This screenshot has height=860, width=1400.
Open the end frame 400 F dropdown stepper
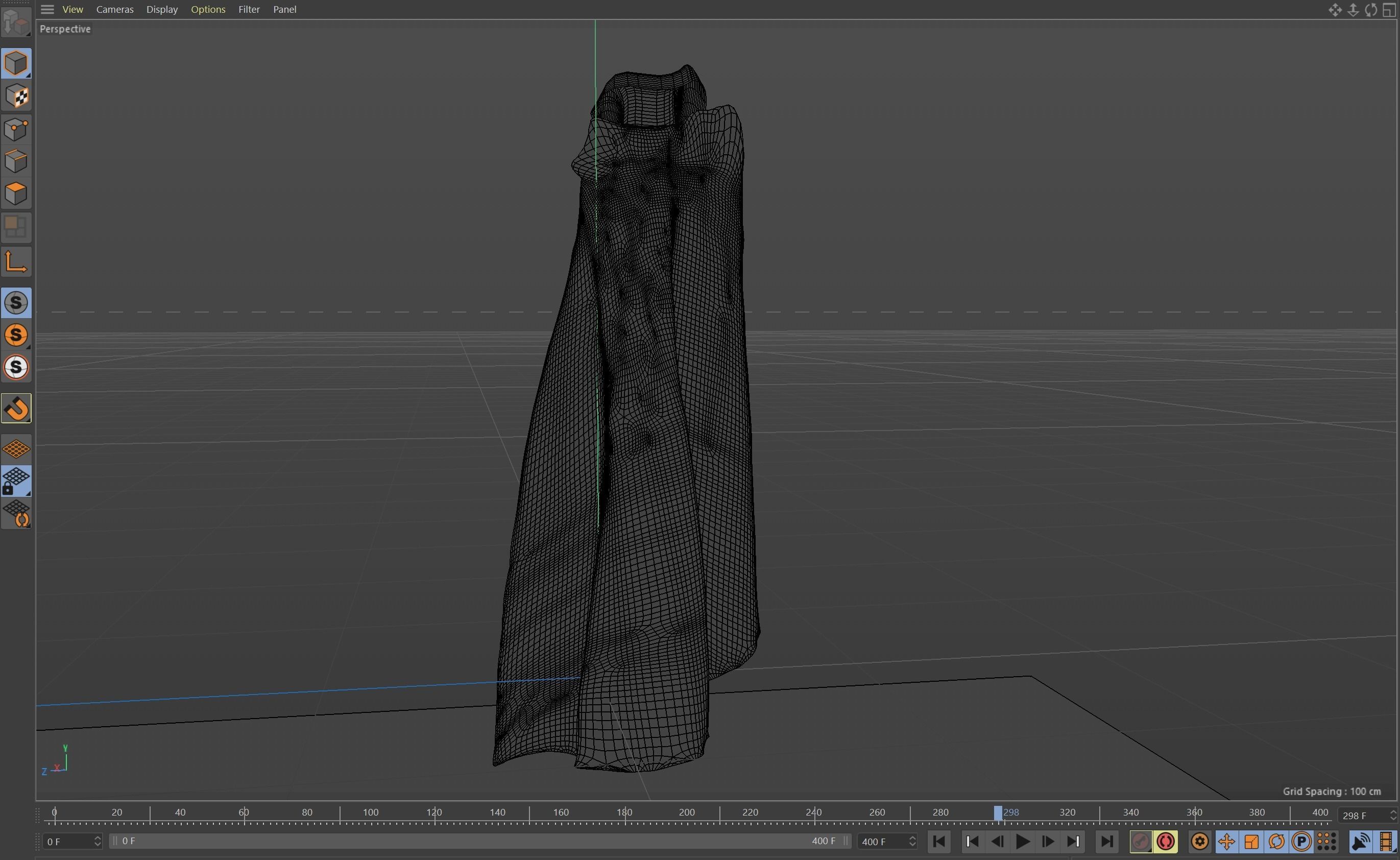pyautogui.click(x=913, y=841)
